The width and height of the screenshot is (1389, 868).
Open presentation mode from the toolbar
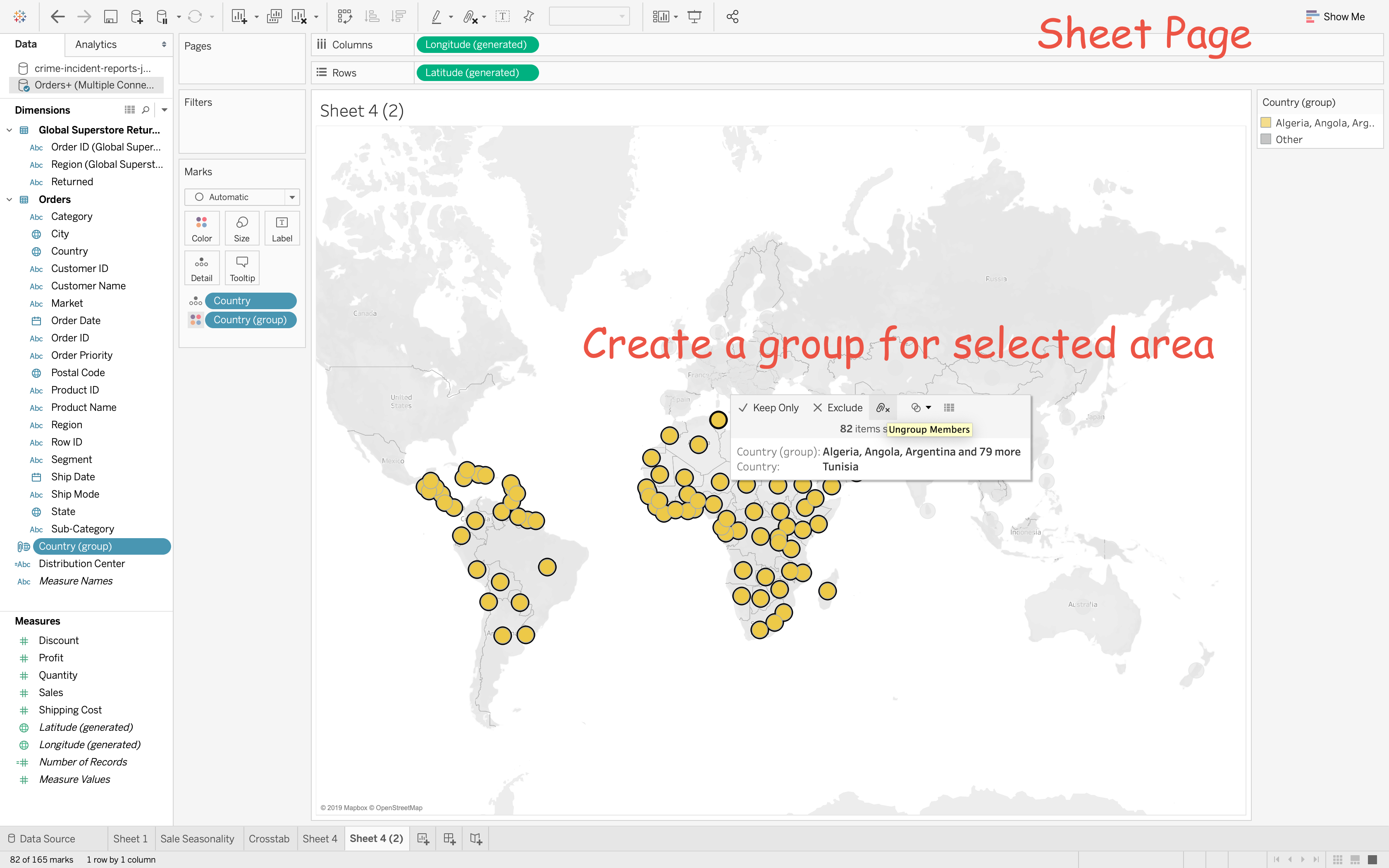(x=694, y=17)
